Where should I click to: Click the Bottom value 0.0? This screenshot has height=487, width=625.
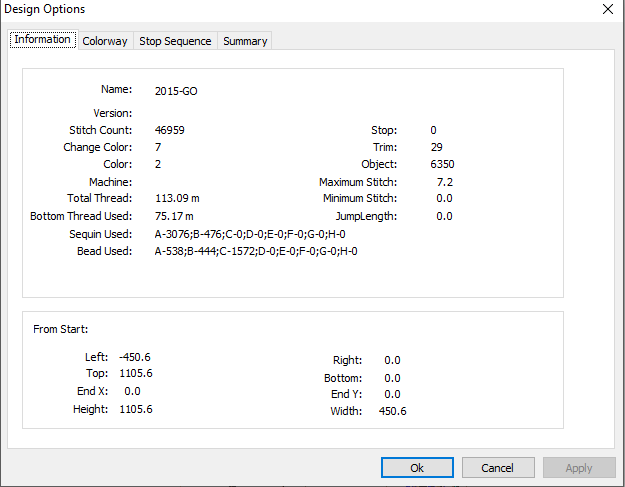(392, 378)
